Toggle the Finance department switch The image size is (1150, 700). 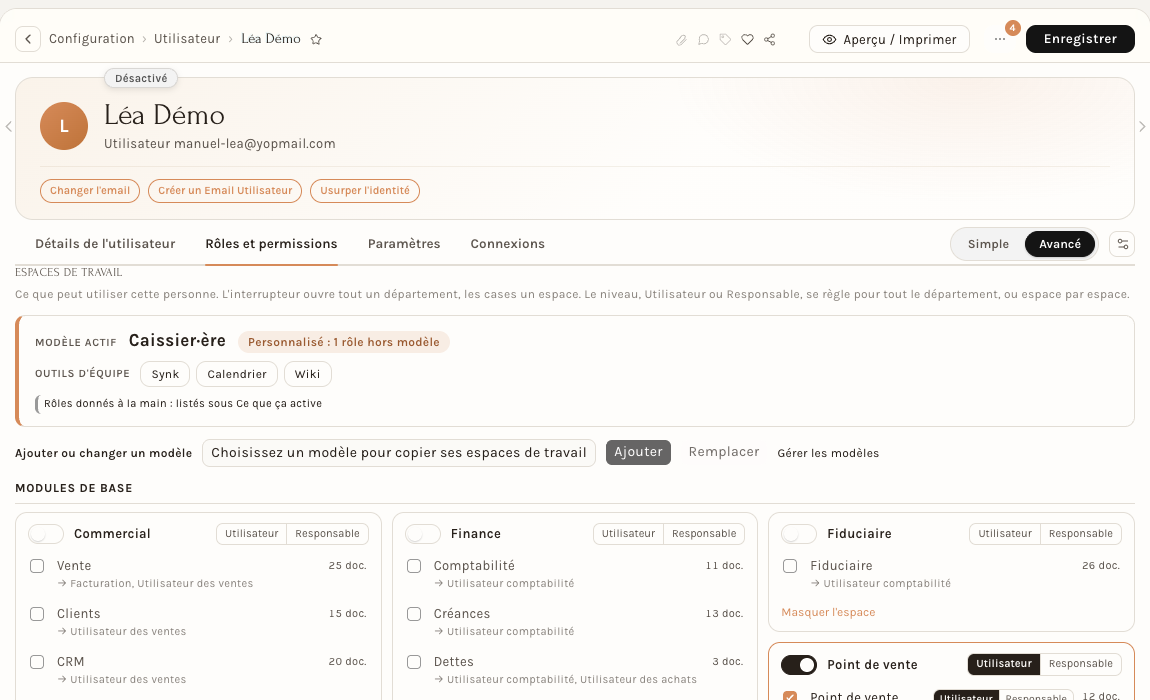point(422,534)
